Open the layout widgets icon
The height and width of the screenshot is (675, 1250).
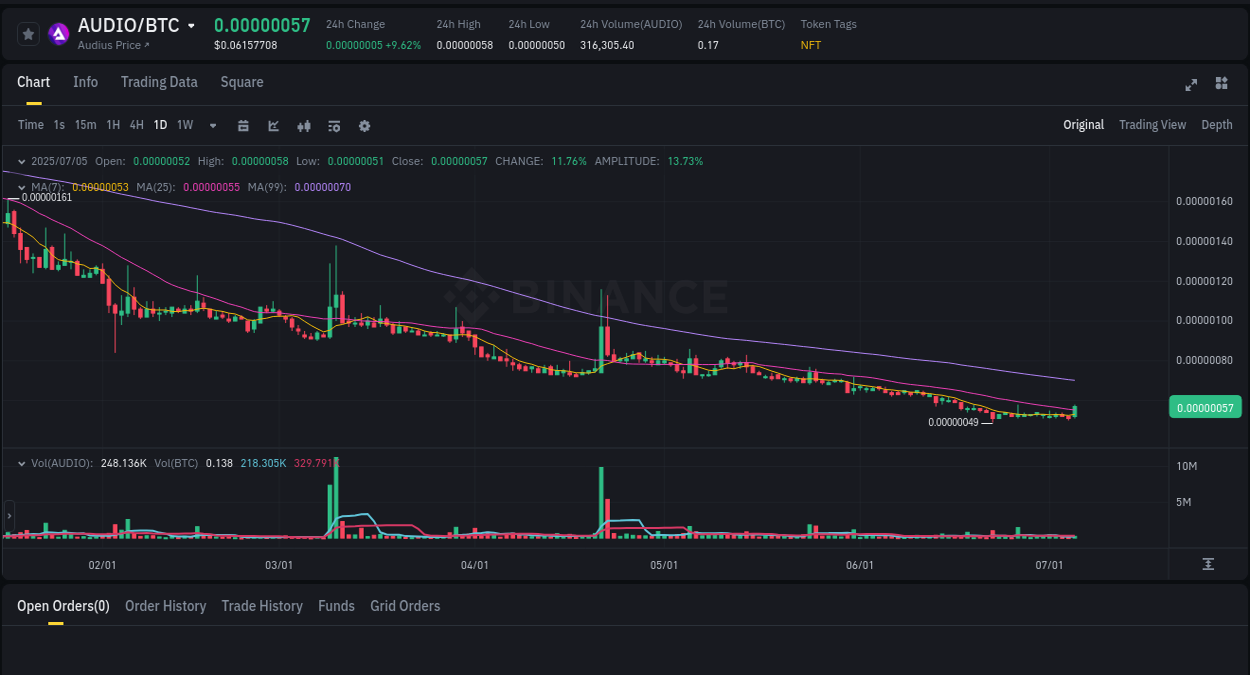coord(1221,85)
